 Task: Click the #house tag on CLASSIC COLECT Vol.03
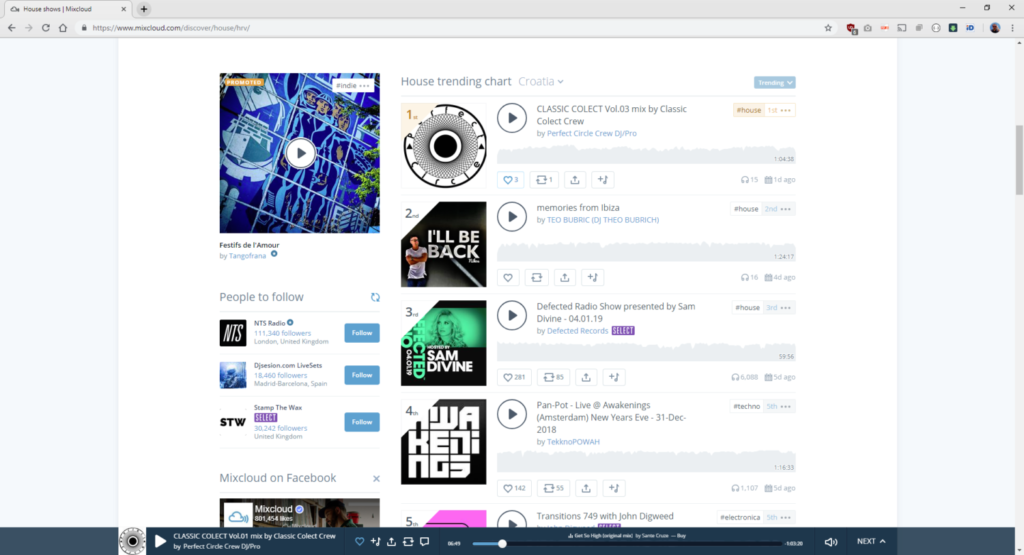pyautogui.click(x=748, y=110)
